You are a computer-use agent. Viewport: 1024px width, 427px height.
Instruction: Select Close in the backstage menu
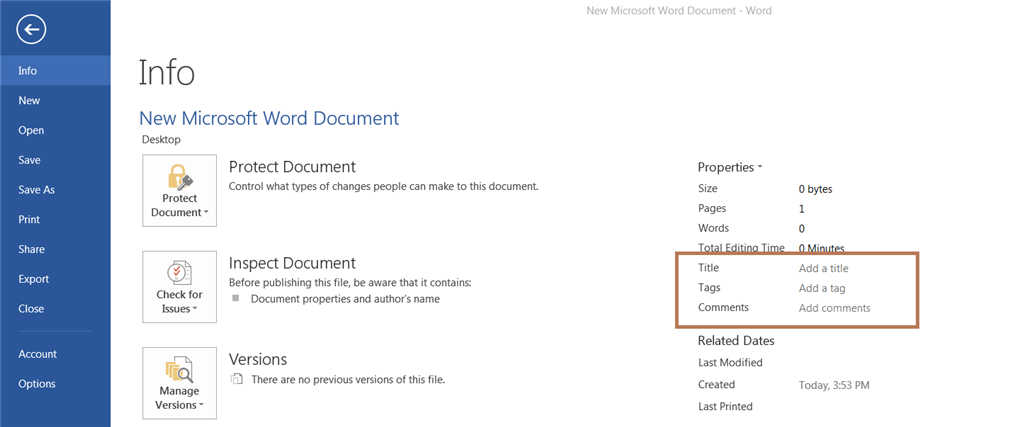(x=55, y=308)
